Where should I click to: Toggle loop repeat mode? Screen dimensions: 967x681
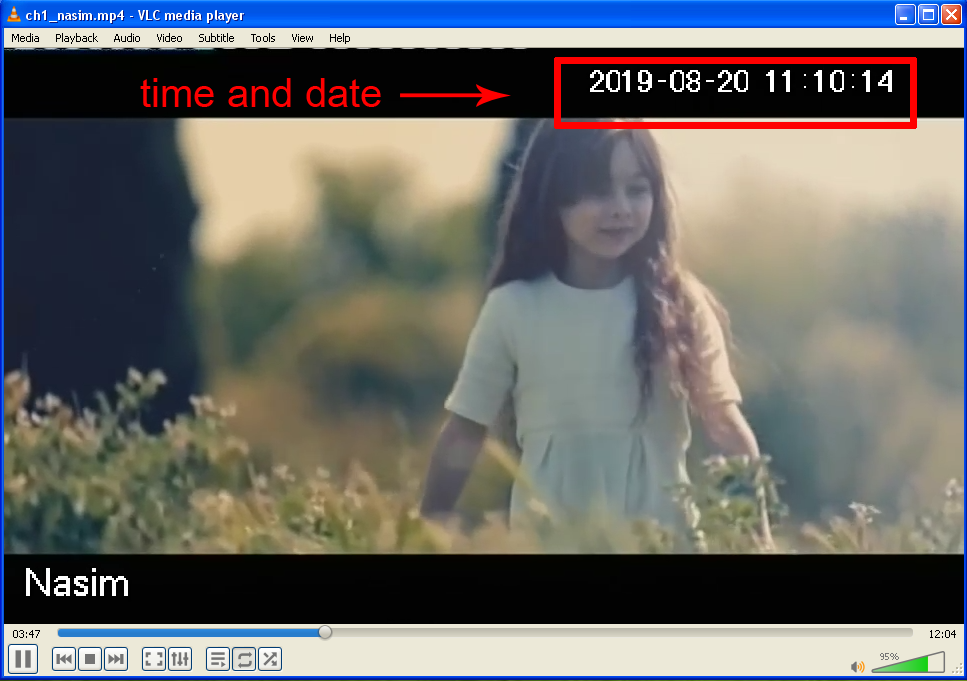244,659
